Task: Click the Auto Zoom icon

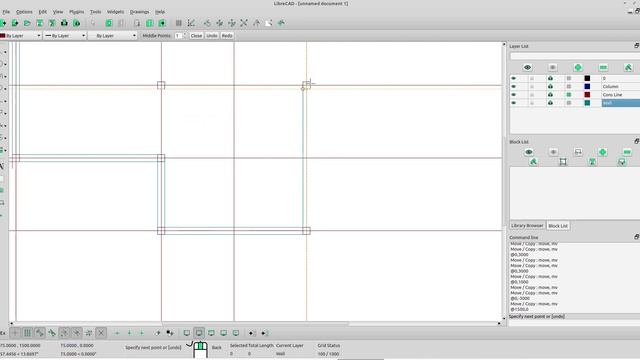Action: coord(244,23)
